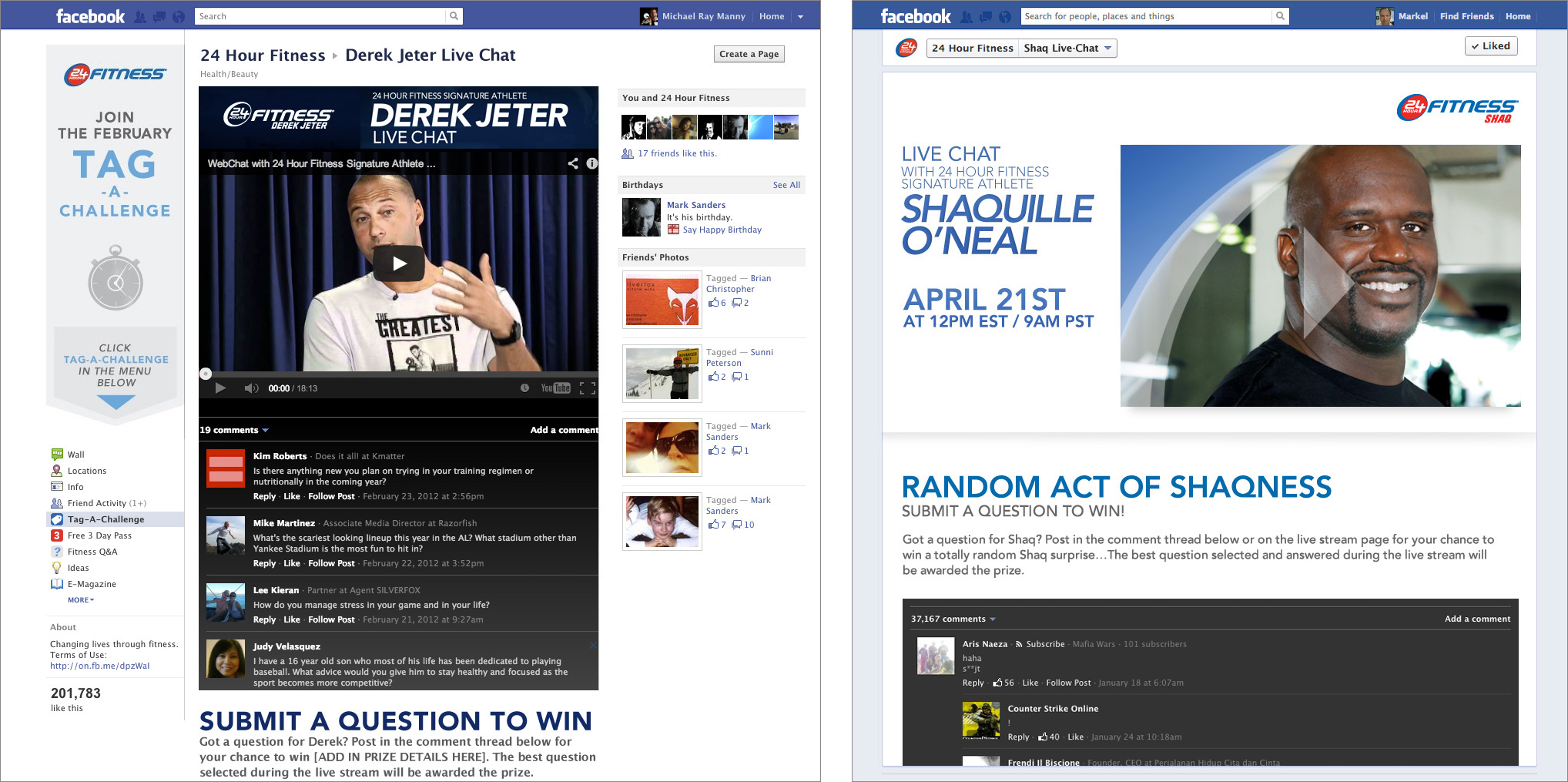Click info icon on Derek Jeter video

point(591,163)
